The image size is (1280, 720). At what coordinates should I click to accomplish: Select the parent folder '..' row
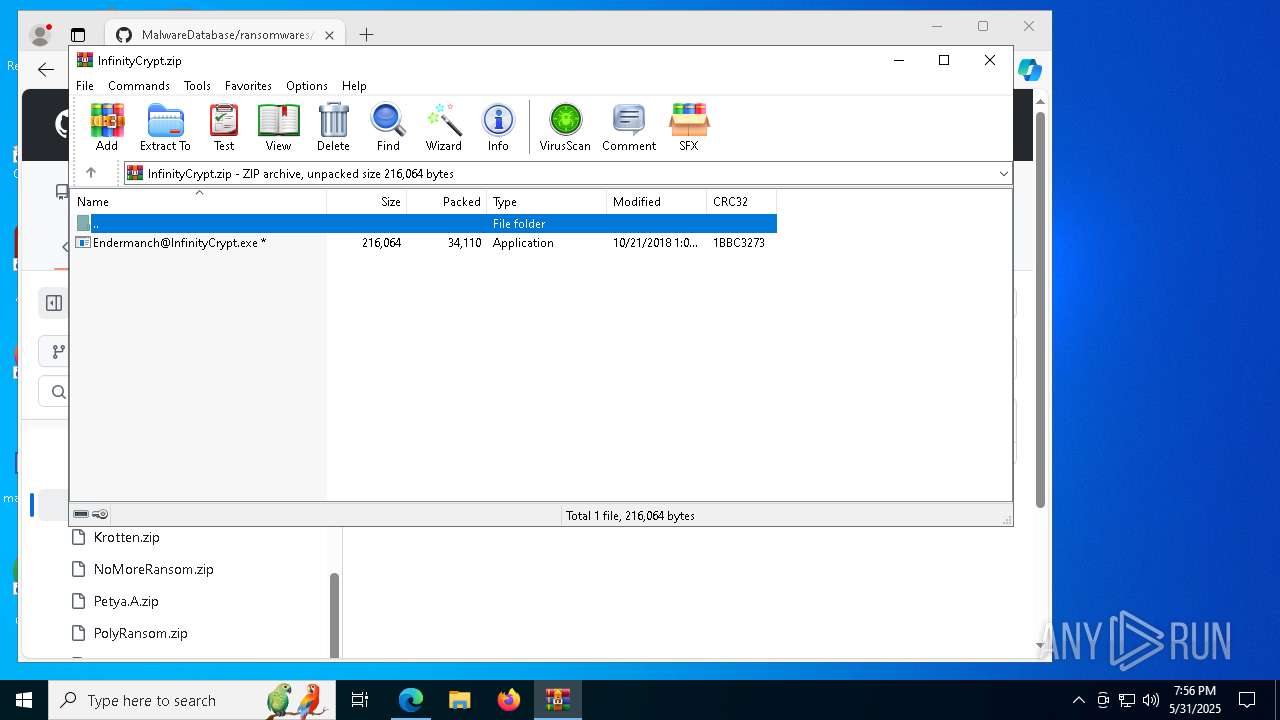[x=424, y=224]
